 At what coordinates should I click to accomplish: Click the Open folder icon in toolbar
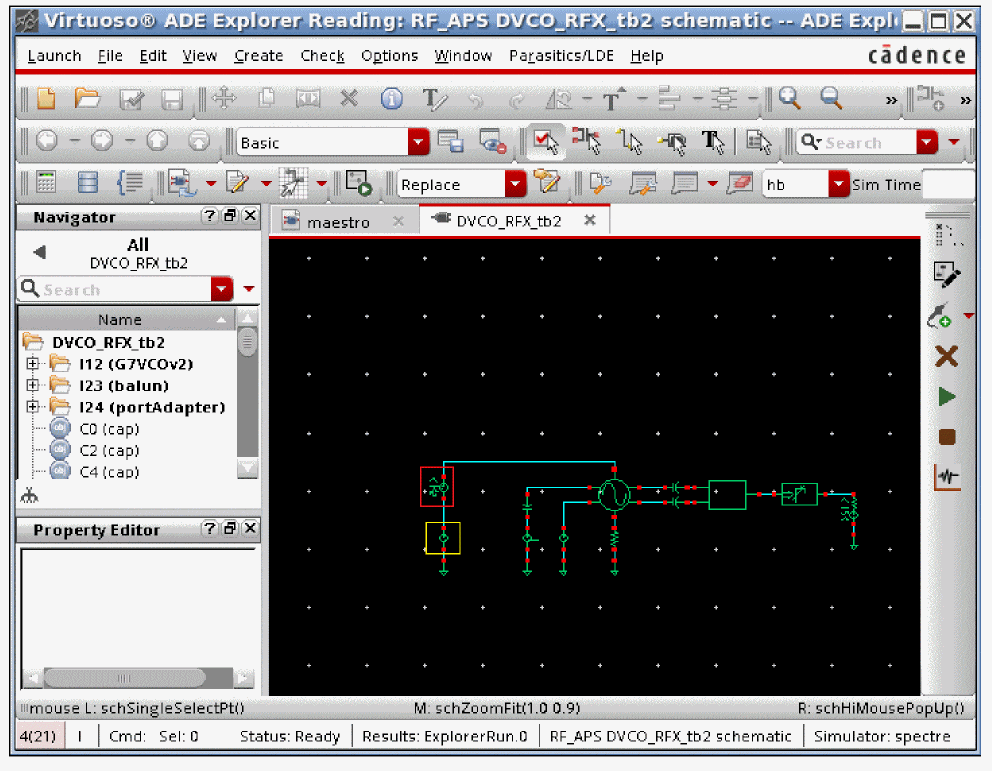tap(88, 98)
